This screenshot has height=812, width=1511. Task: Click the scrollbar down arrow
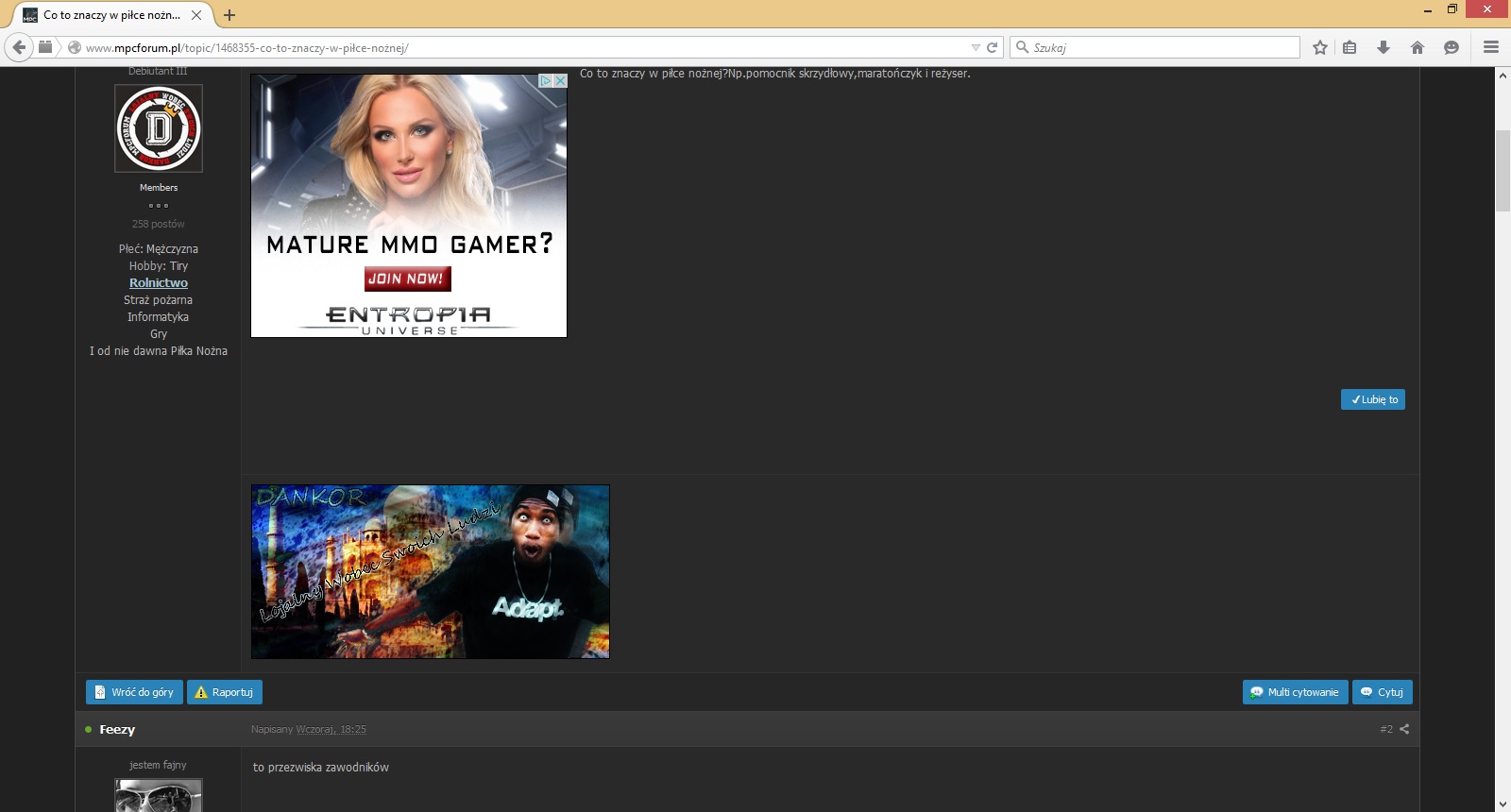coord(1503,804)
